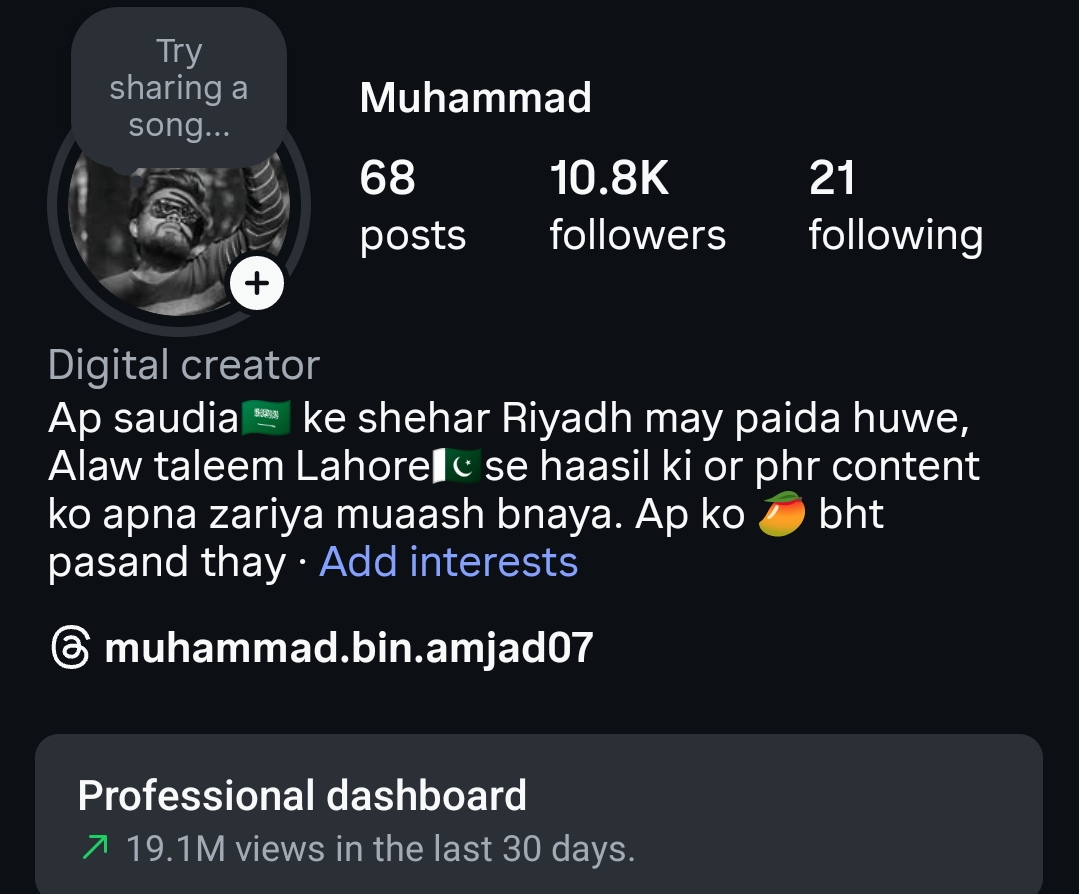Tap the bio text starting 'Ap saudia'
The width and height of the screenshot is (1079, 894).
(x=514, y=490)
